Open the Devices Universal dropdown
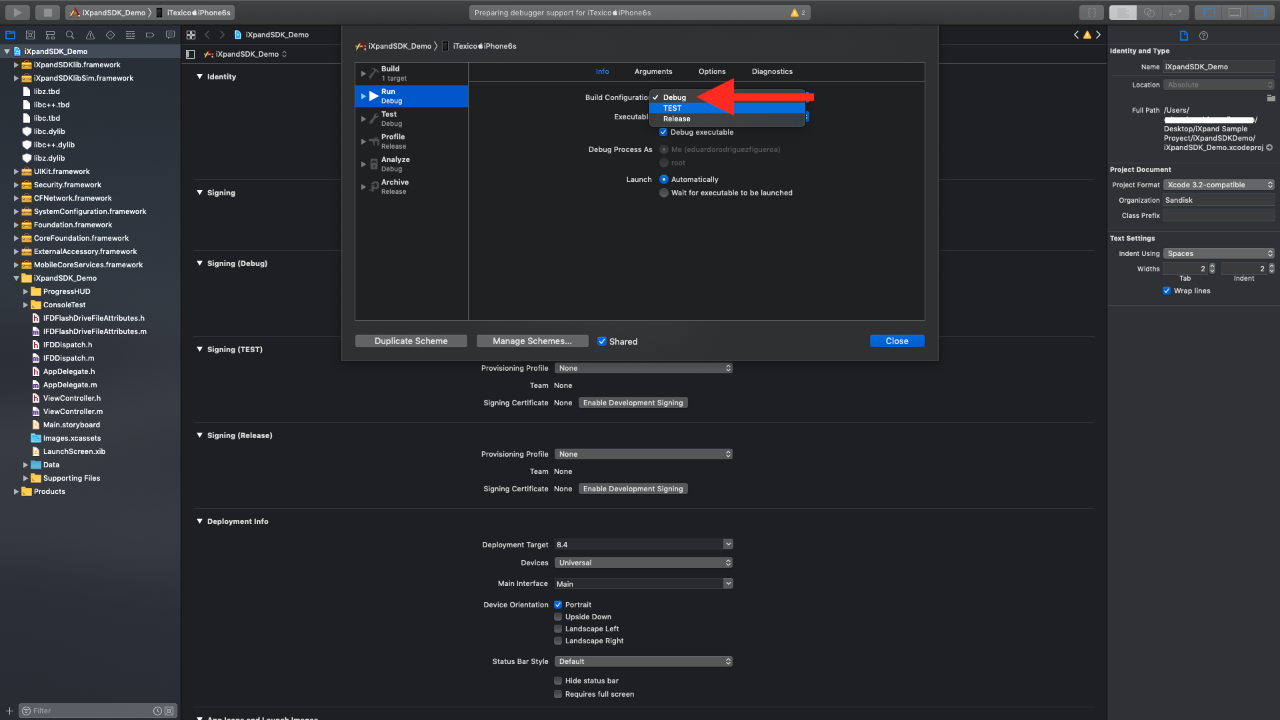The width and height of the screenshot is (1280, 720). pos(644,562)
